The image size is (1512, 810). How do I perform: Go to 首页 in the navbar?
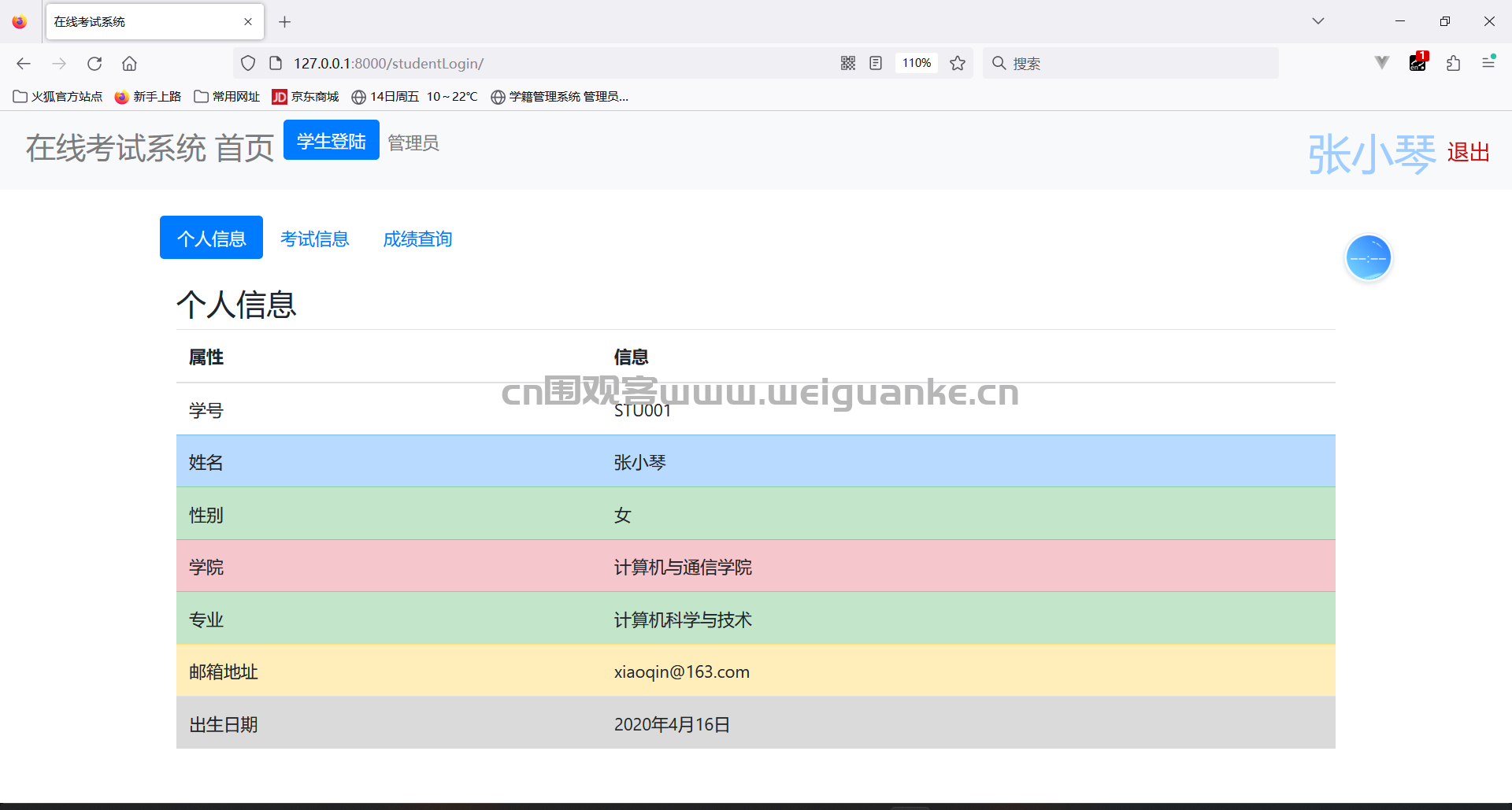click(244, 149)
